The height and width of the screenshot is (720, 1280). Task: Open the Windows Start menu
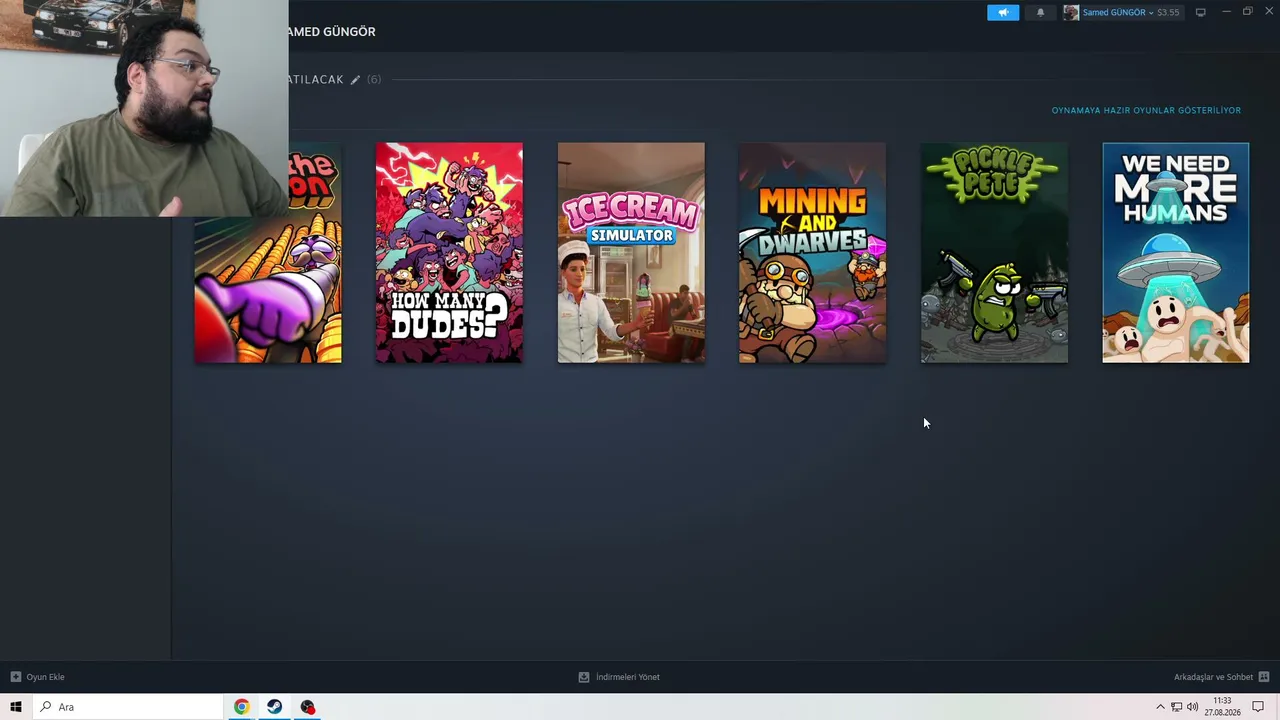tap(16, 707)
